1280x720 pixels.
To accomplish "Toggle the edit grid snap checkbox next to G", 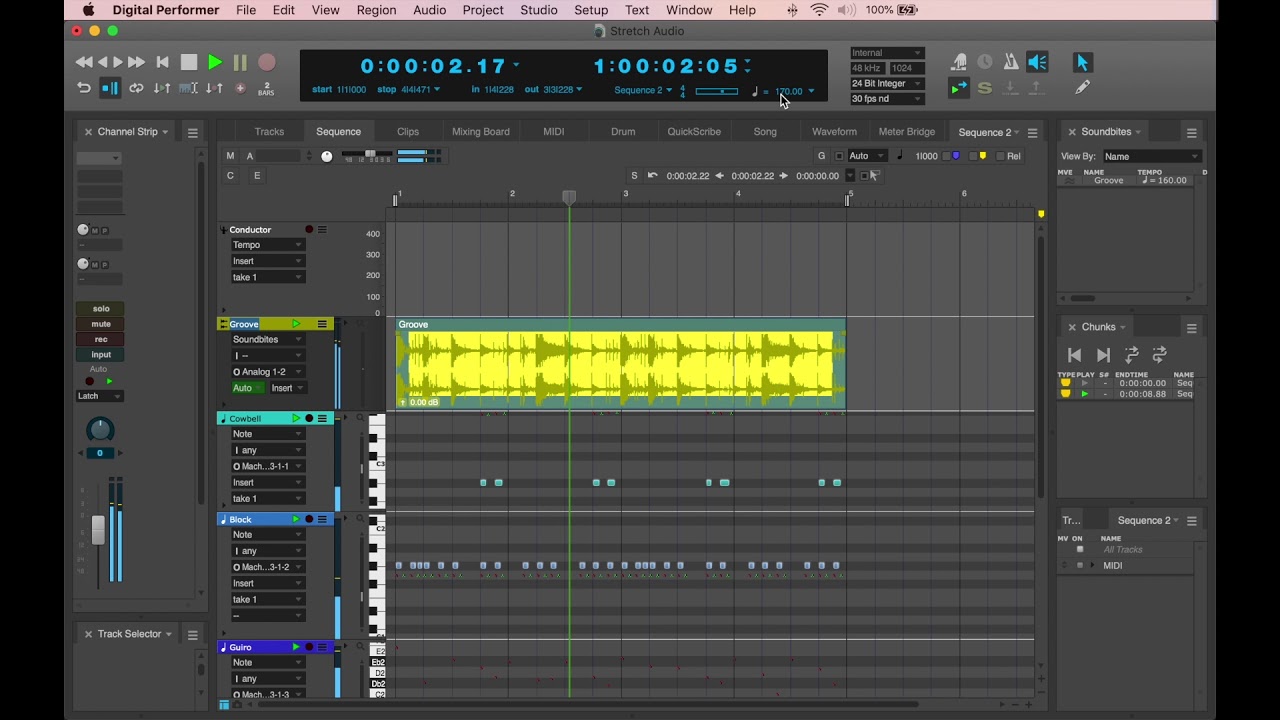I will 838,156.
